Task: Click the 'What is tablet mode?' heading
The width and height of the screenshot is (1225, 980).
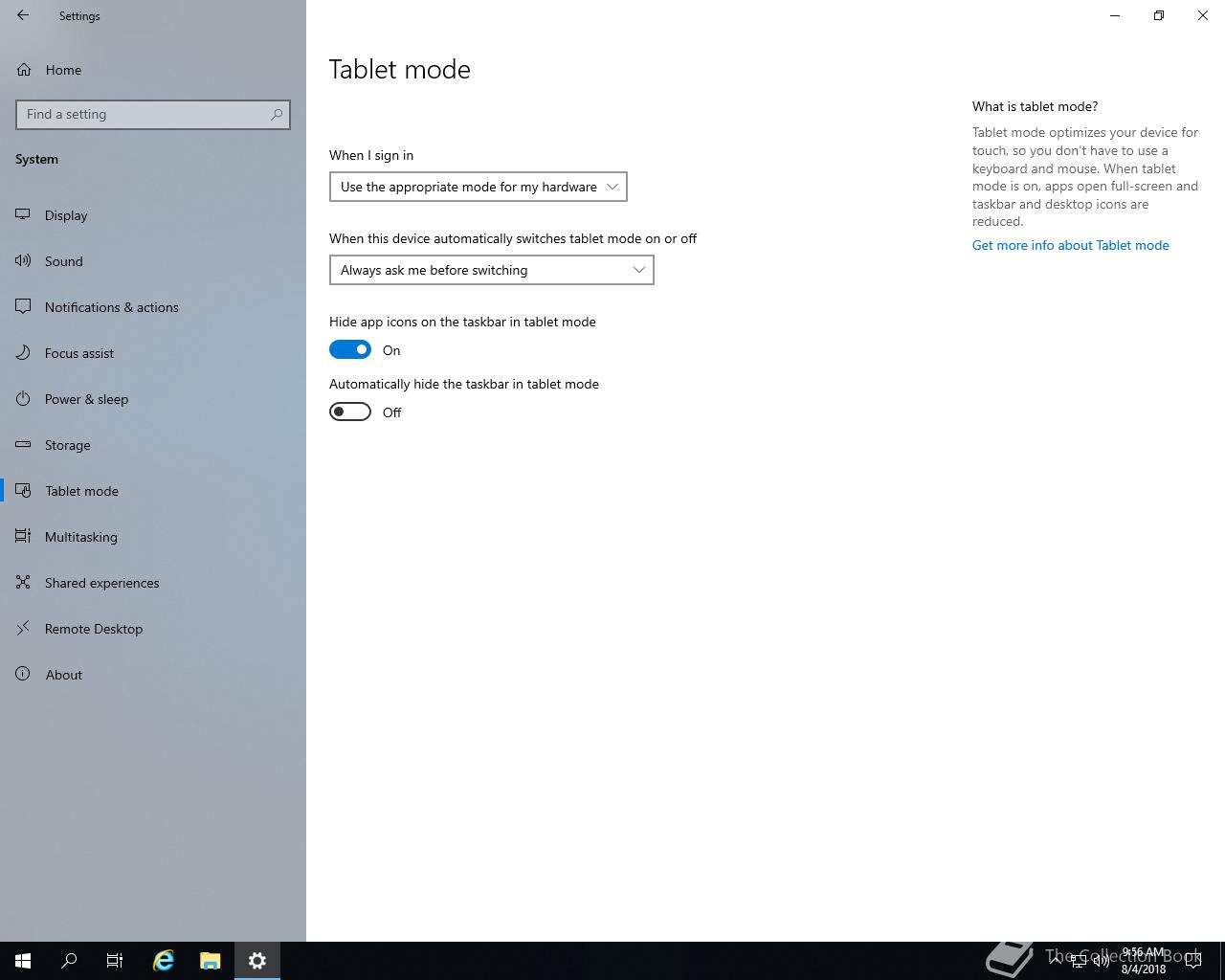Action: 1035,106
